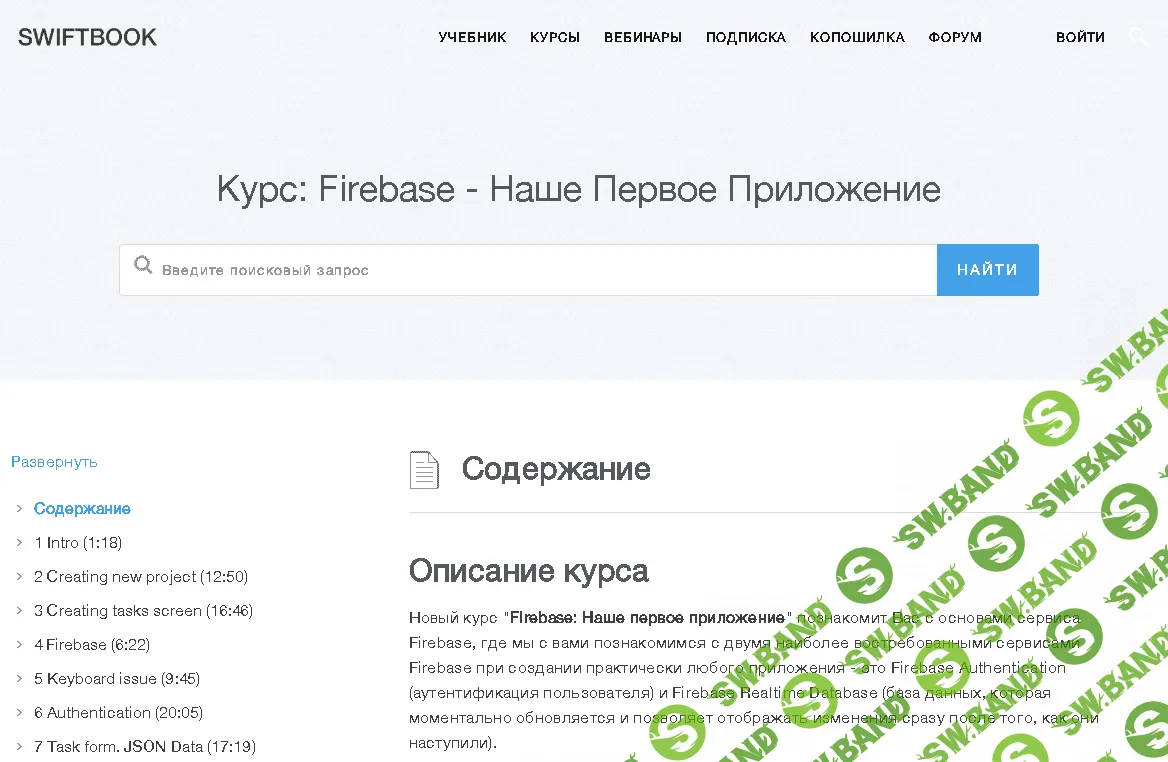Click the SWIFTBOOK logo
The height and width of the screenshot is (762, 1168).
coord(86,37)
